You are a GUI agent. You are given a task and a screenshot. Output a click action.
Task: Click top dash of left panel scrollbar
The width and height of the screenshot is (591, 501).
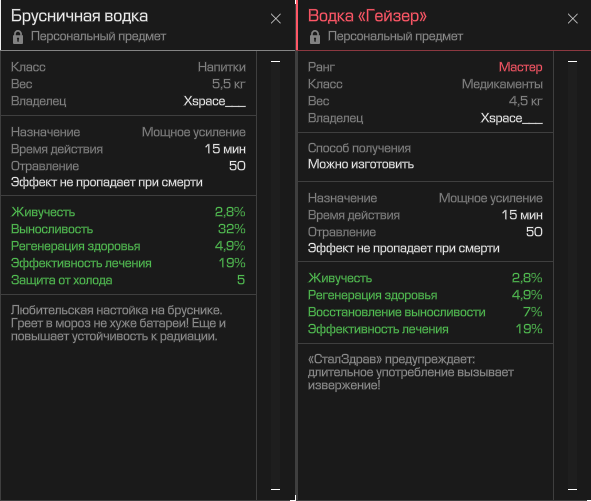pyautogui.click(x=276, y=61)
